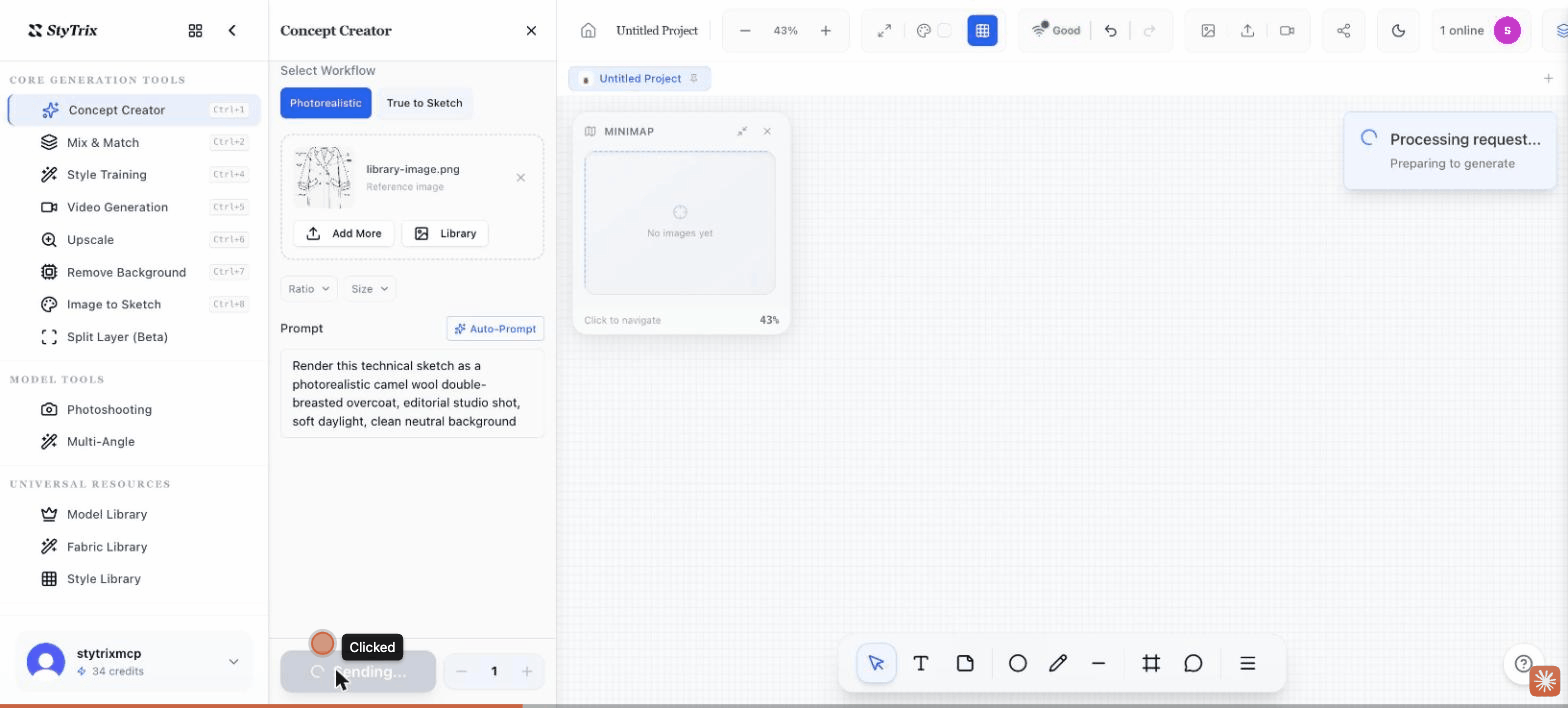Click the fit-to-screen expand arrows icon
Image resolution: width=1568 pixels, height=708 pixels.
point(884,31)
